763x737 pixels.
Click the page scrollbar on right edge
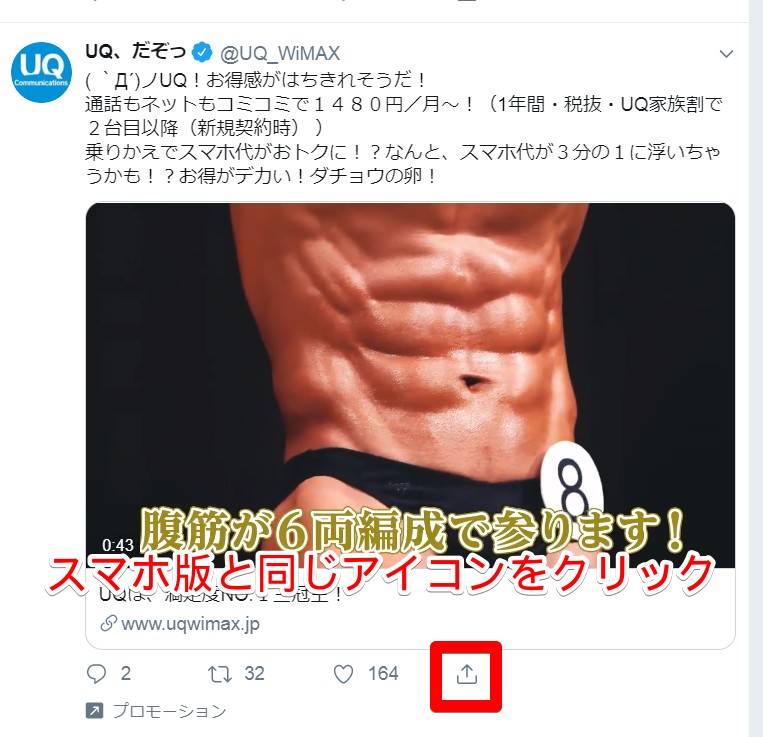756,368
